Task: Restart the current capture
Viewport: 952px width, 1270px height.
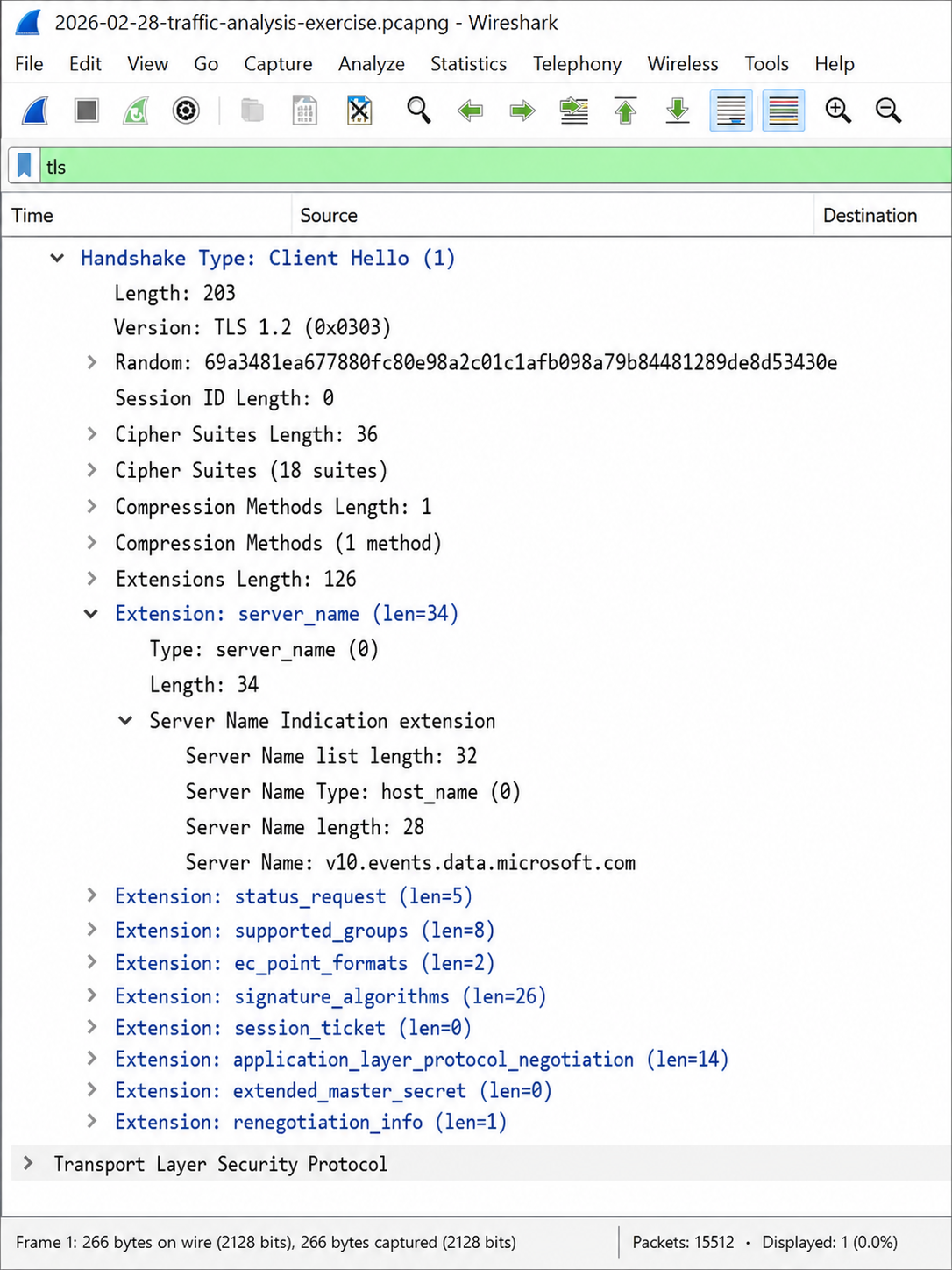Action: point(135,111)
